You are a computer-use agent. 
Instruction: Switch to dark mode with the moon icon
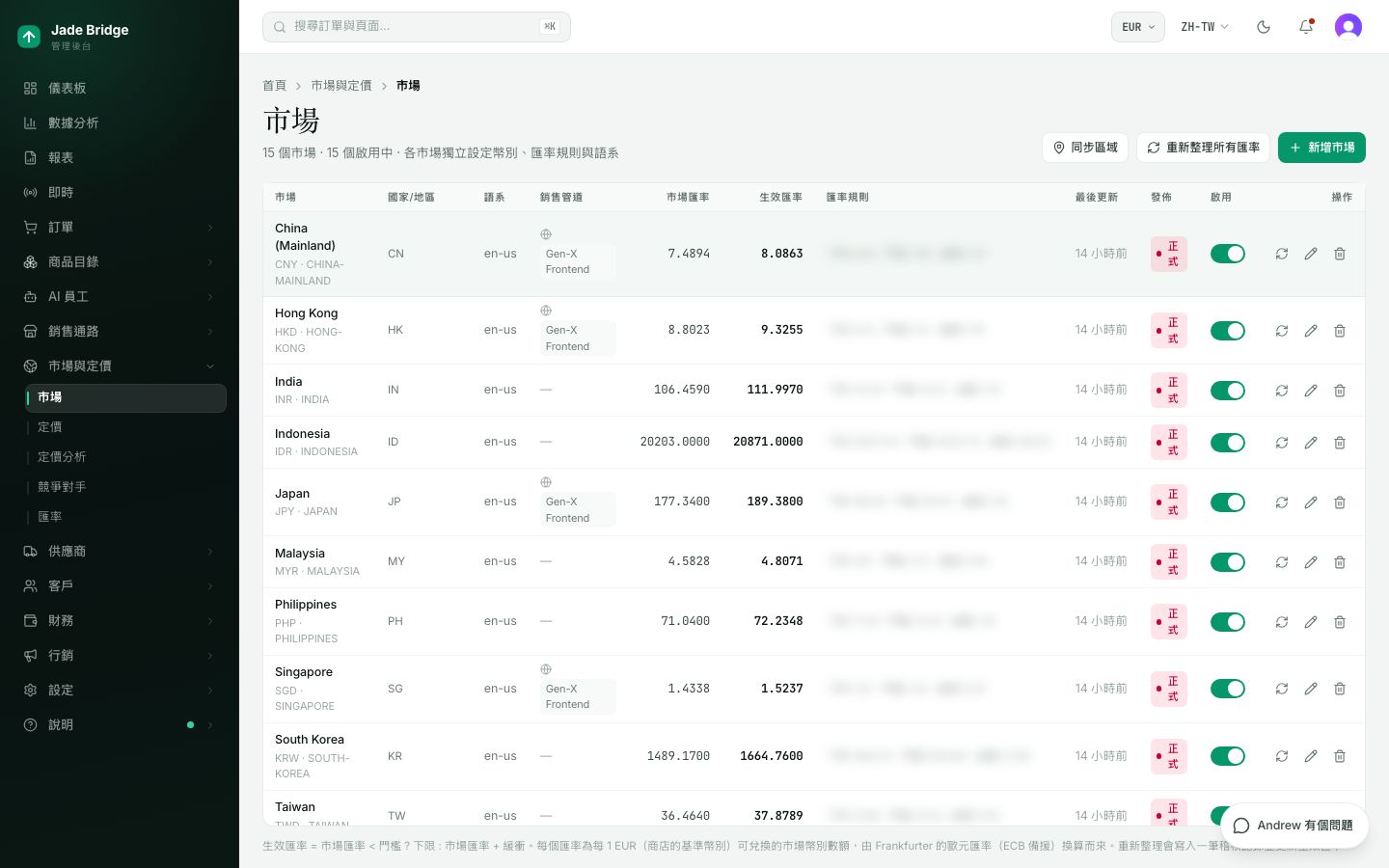coord(1264,27)
